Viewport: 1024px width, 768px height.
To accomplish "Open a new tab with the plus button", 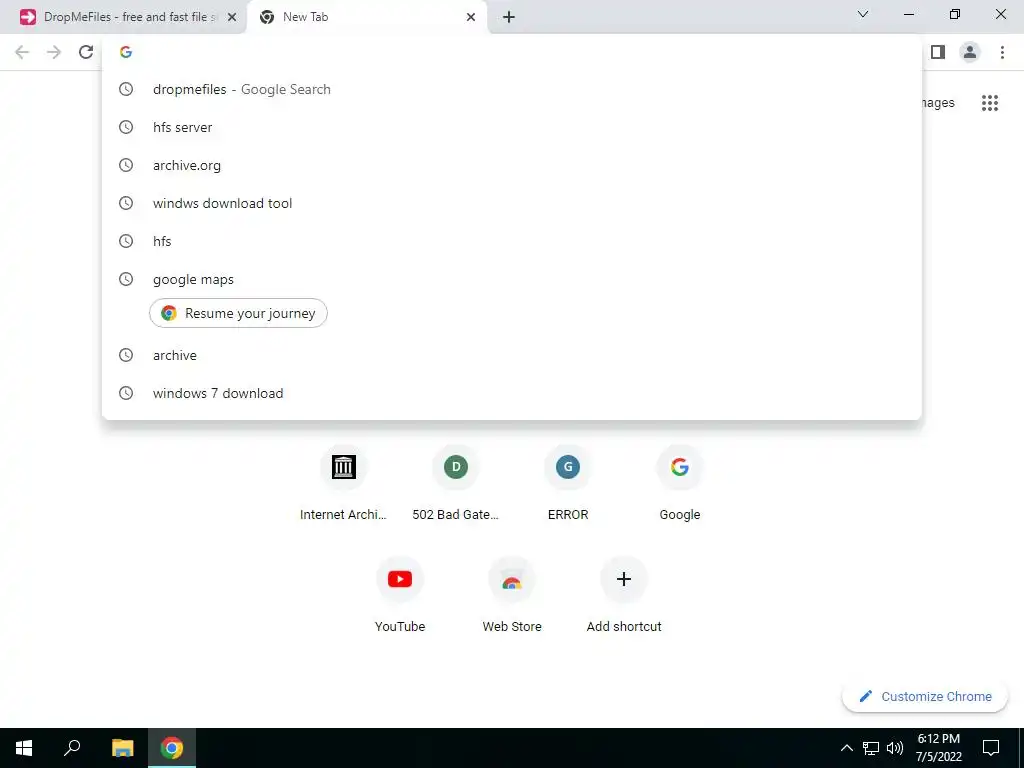I will pos(509,18).
